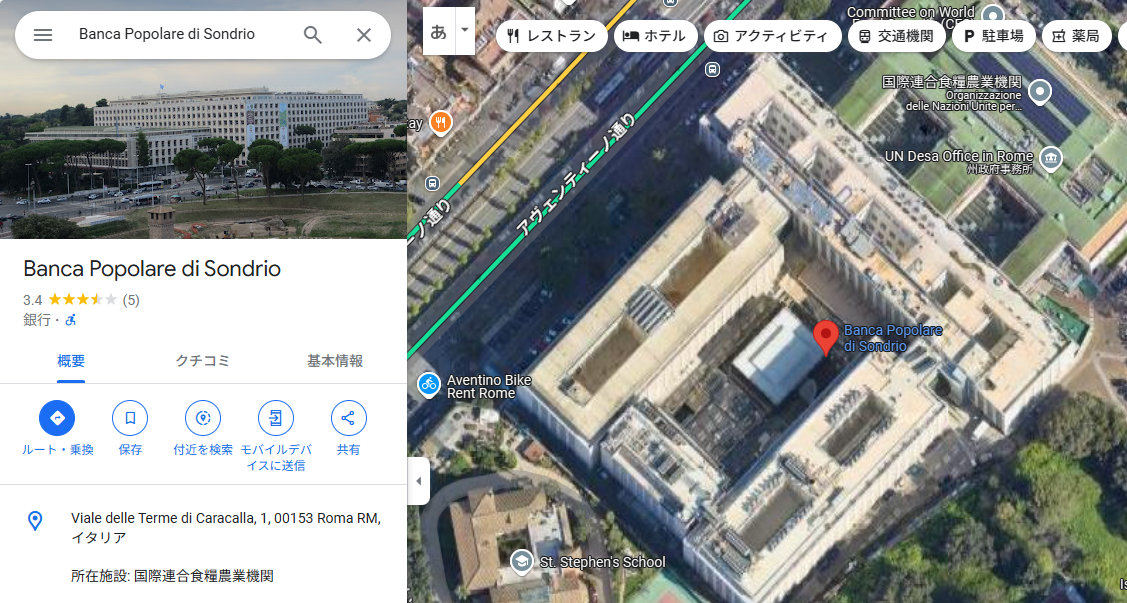
Task: Click the Committee on World map pin
Action: pos(993,16)
